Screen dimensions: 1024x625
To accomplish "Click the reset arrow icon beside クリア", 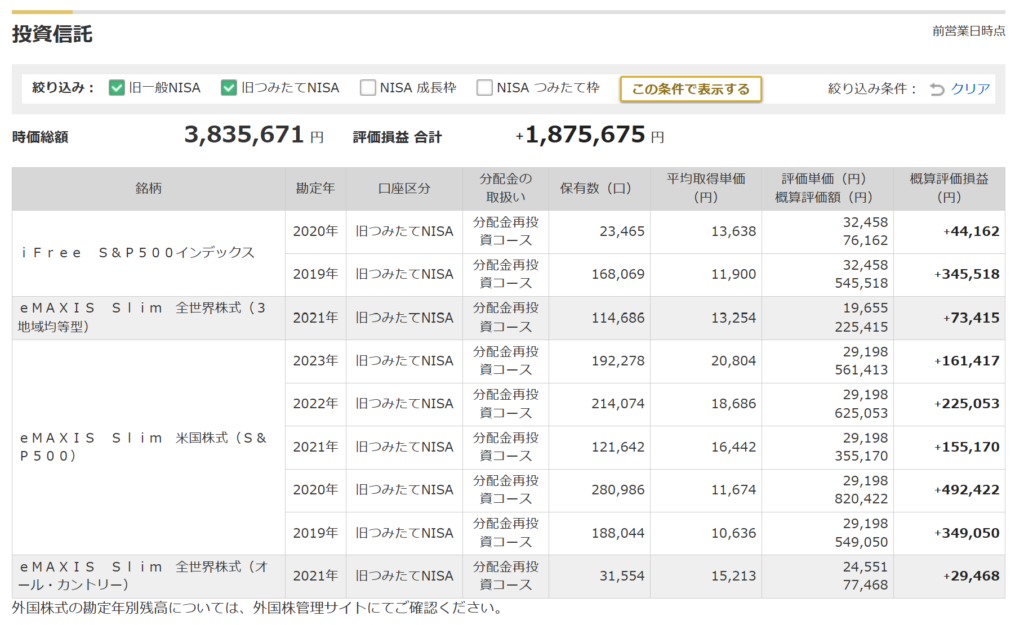I will tap(937, 89).
